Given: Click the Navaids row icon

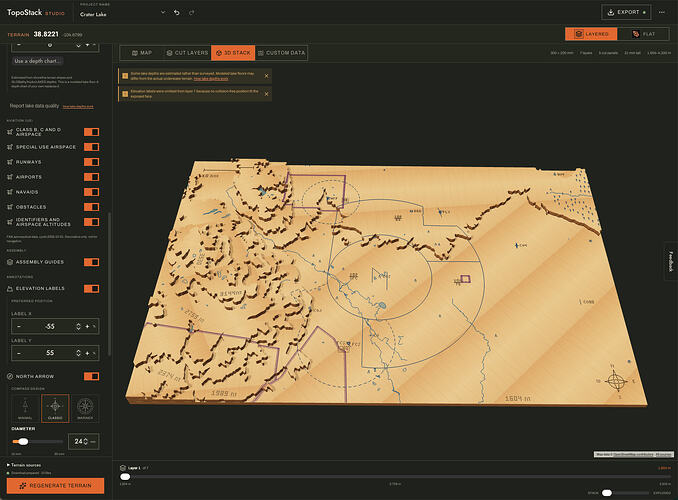Looking at the screenshot, I should (x=10, y=192).
